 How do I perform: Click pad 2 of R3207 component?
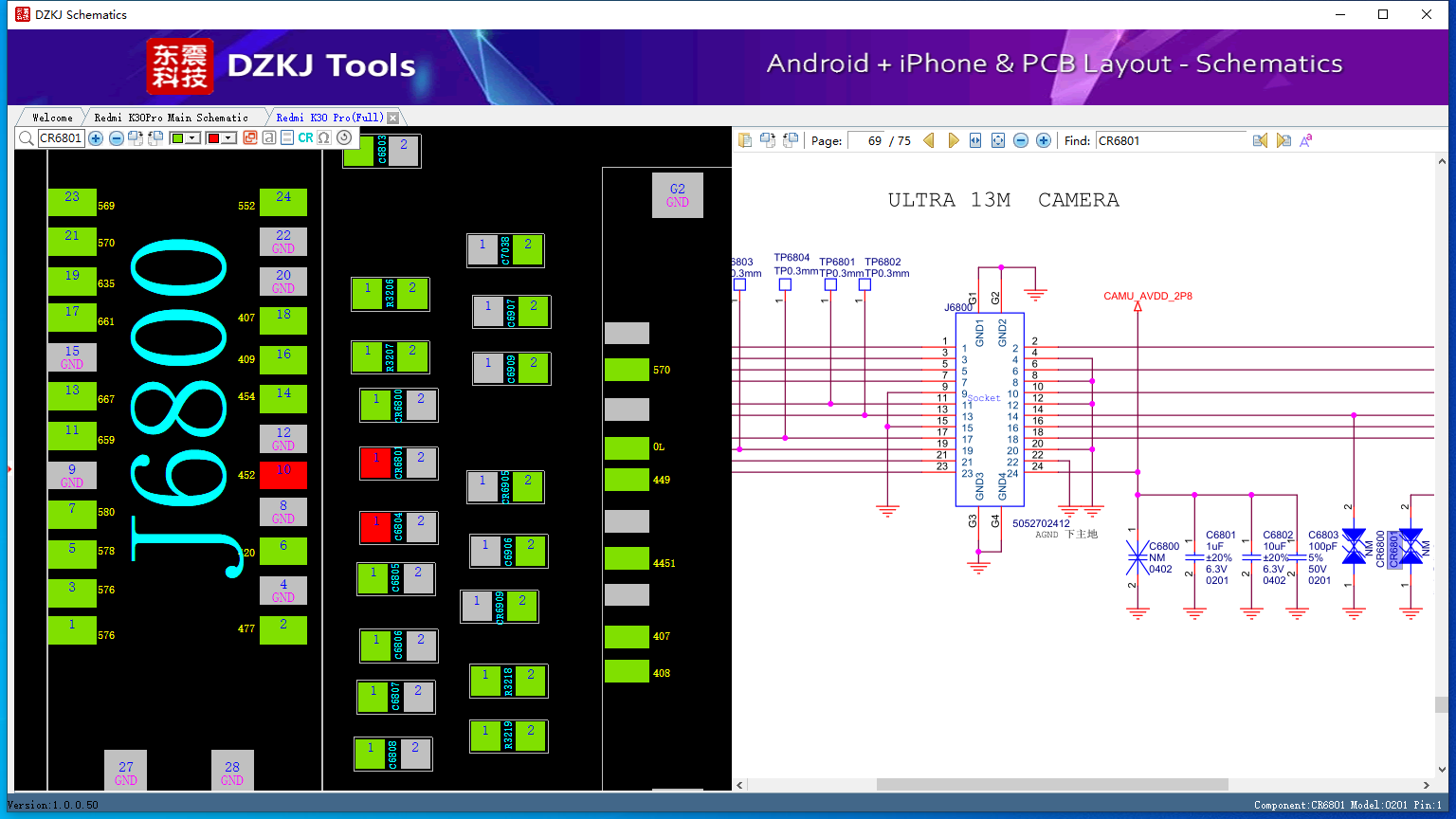[412, 356]
